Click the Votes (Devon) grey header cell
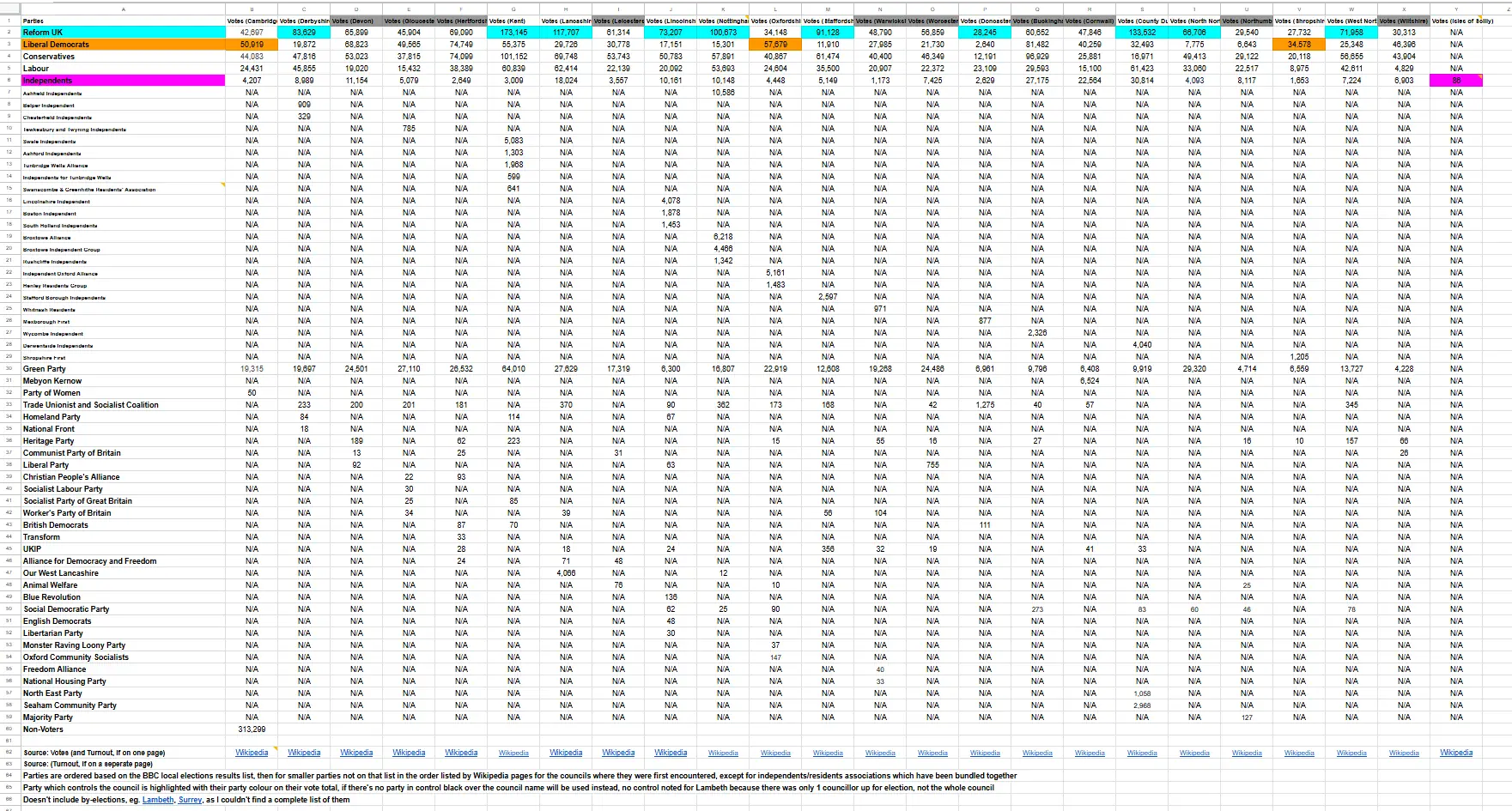The image size is (1512, 811). pos(356,21)
